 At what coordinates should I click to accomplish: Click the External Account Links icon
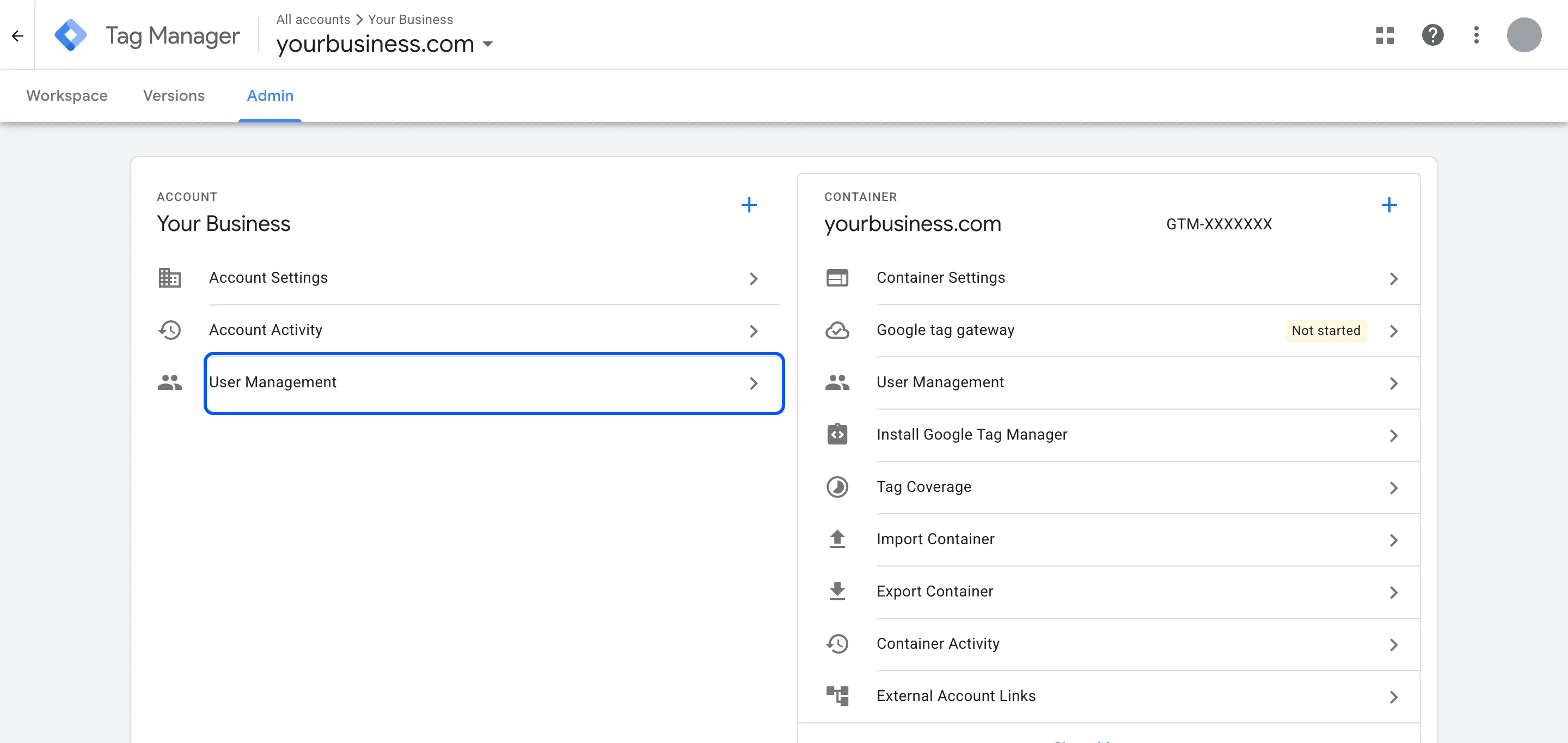[x=837, y=696]
